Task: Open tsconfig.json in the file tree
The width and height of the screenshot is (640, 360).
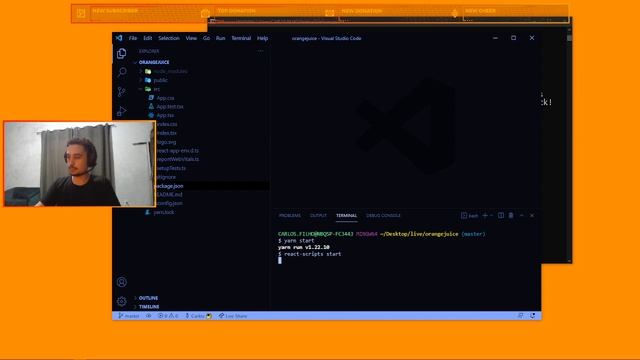Action: click(169, 203)
